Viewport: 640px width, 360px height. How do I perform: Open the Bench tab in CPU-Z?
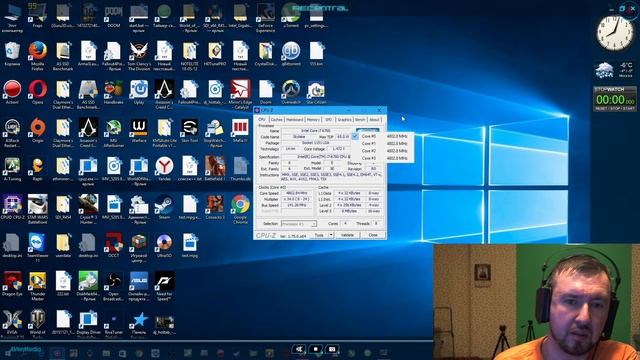click(x=360, y=120)
